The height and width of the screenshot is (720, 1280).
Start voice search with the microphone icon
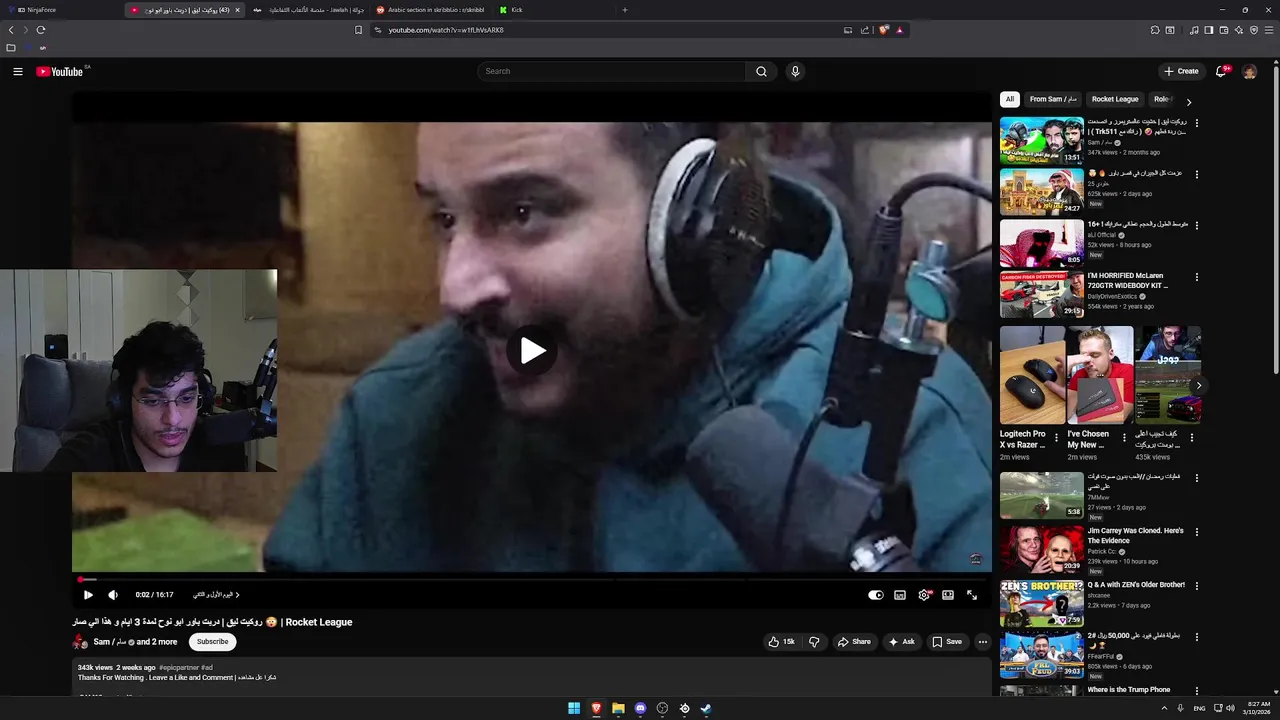[x=795, y=71]
